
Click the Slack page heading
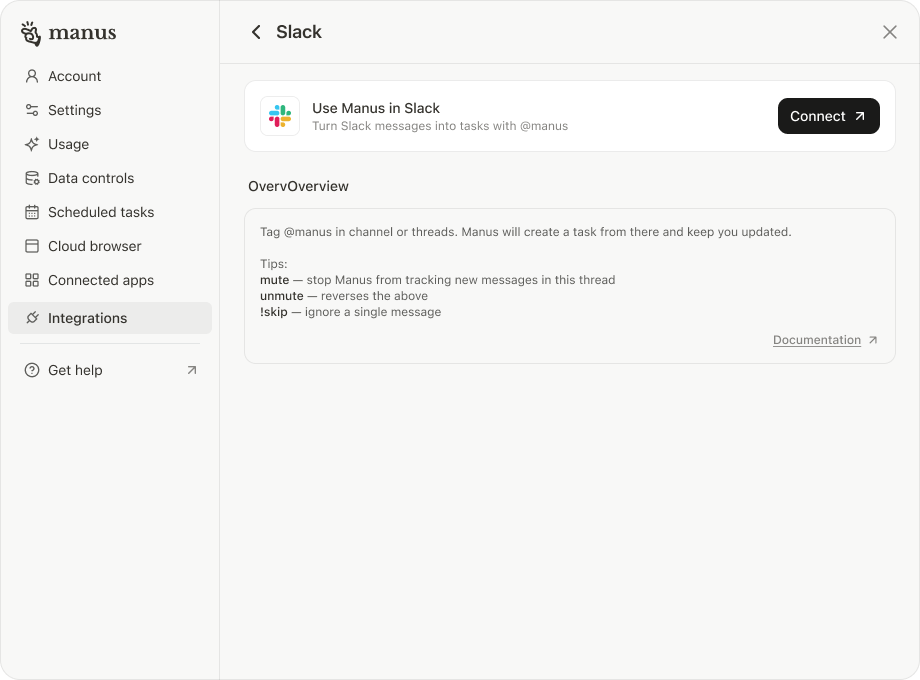pyautogui.click(x=299, y=32)
